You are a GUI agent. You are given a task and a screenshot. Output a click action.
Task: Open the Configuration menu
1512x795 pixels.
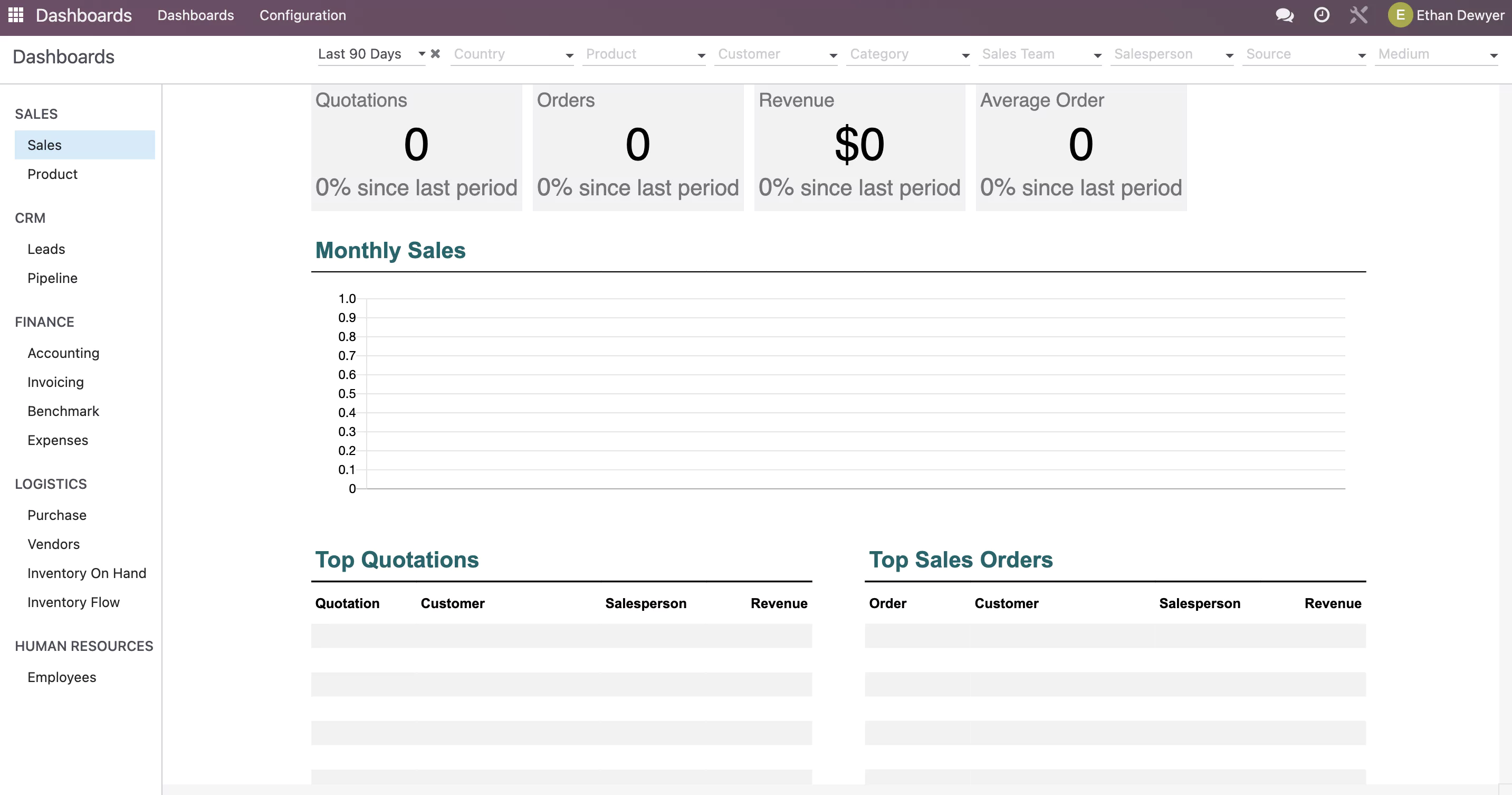pos(303,15)
